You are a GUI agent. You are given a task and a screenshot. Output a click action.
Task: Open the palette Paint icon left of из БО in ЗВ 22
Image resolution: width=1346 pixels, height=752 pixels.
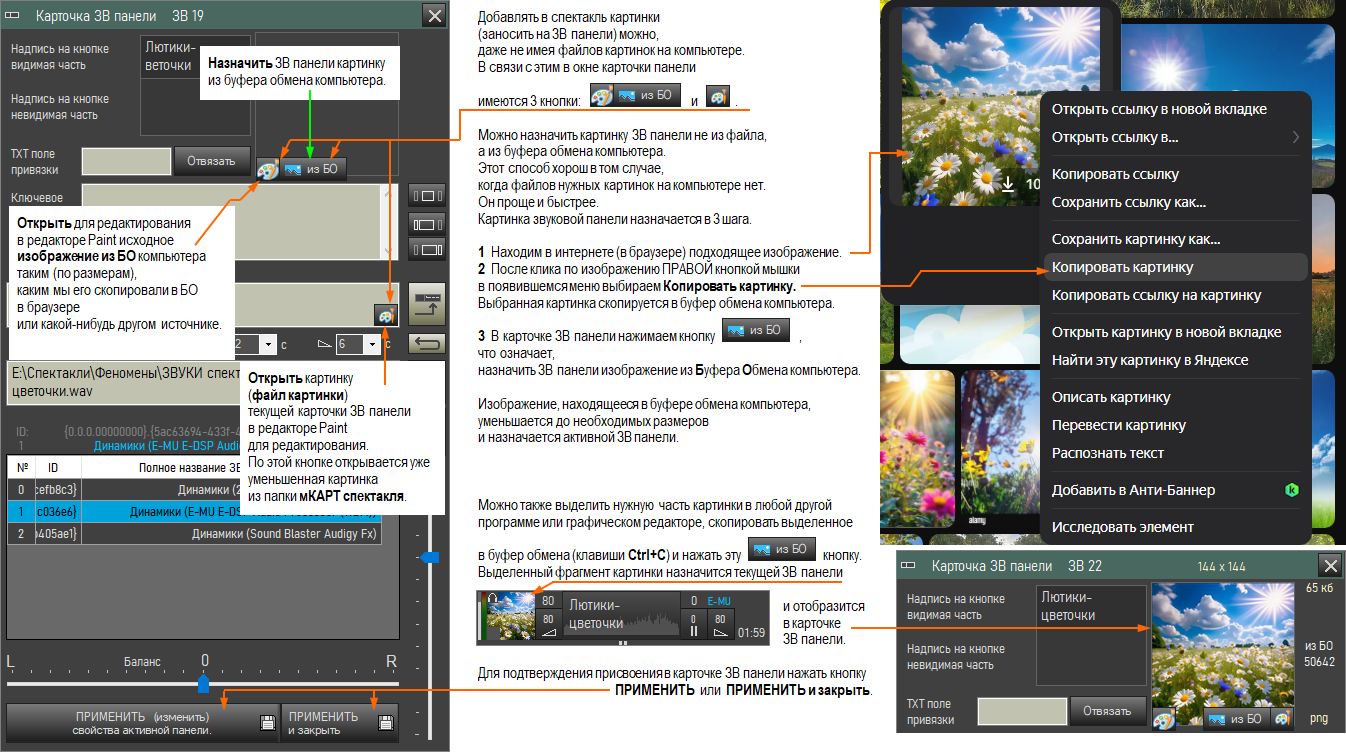(x=1163, y=719)
